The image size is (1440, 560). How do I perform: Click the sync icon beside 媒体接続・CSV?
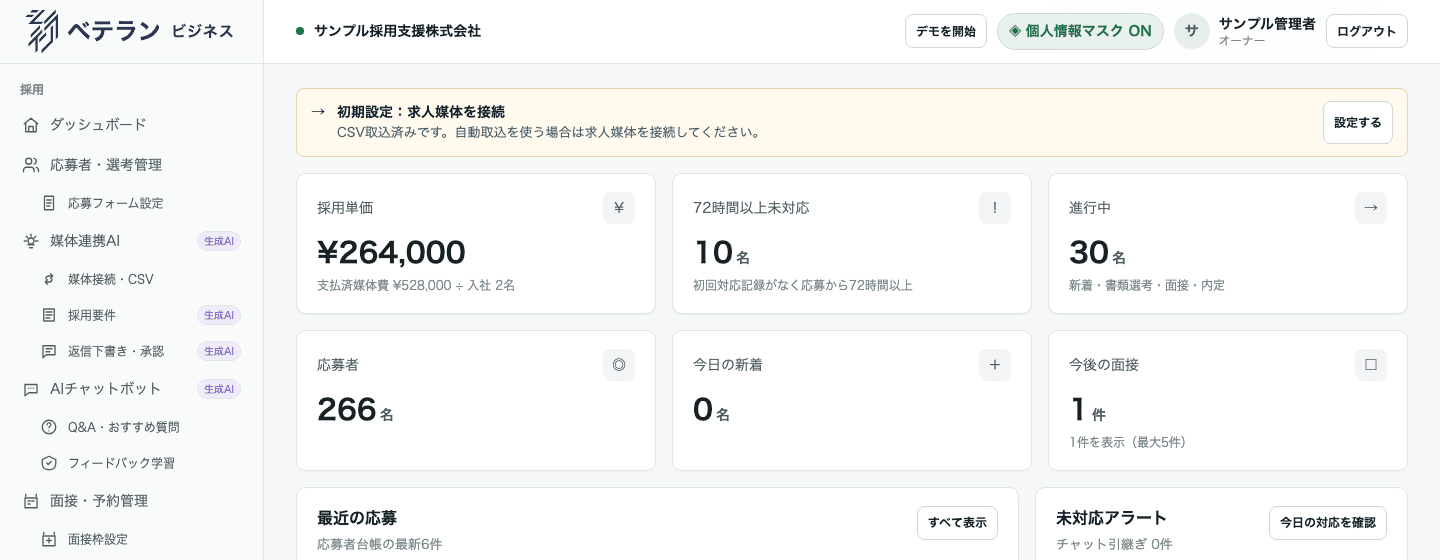(49, 279)
